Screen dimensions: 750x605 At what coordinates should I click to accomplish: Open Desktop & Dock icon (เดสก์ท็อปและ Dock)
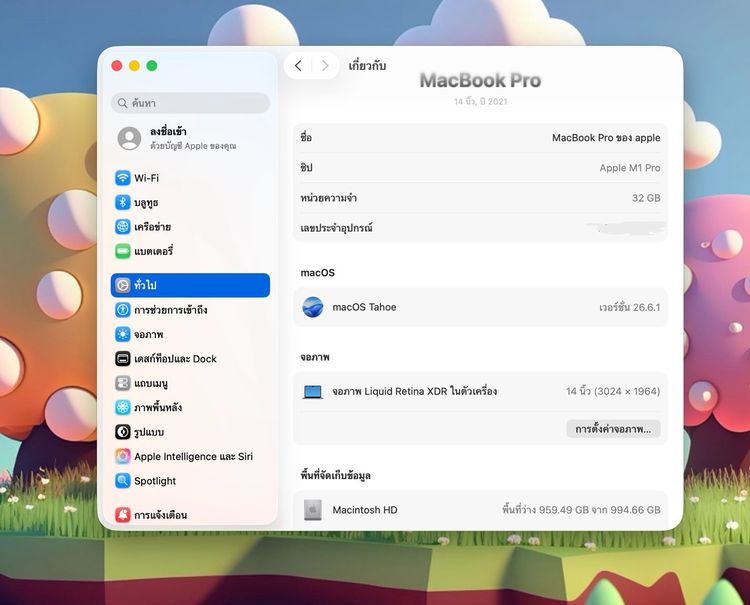(122, 359)
